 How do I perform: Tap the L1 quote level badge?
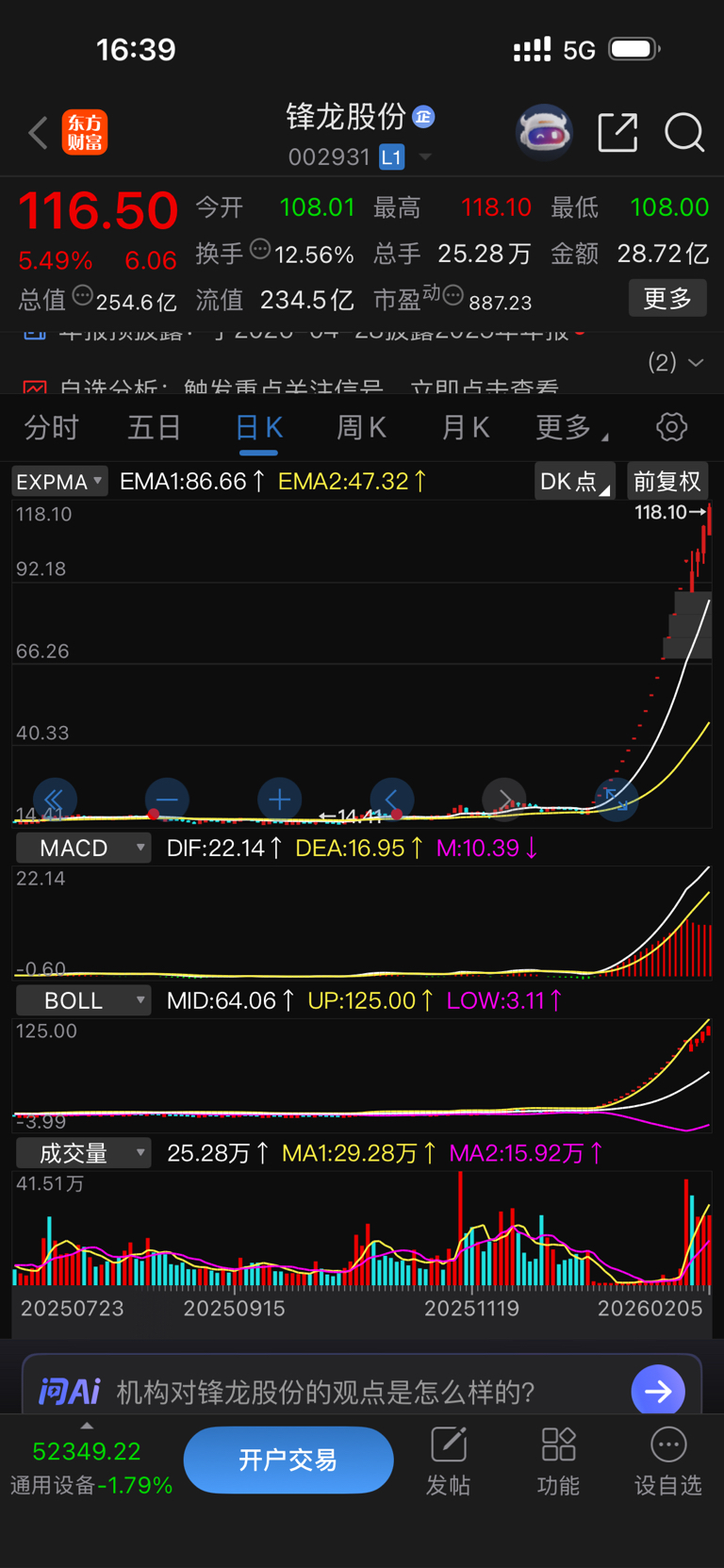pos(391,157)
